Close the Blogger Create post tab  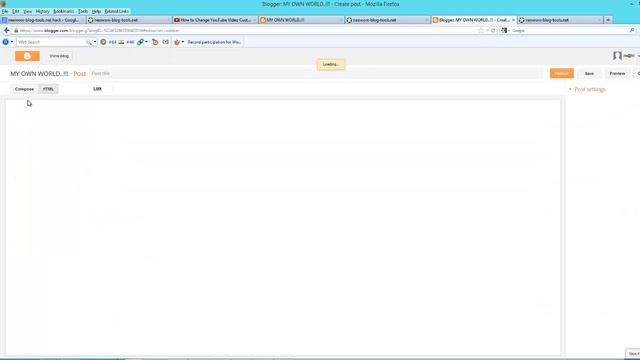click(513, 20)
